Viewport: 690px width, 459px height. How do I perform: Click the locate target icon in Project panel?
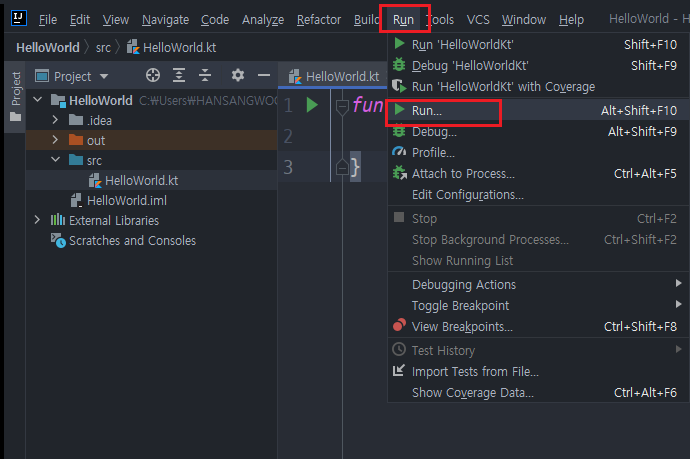coord(153,75)
